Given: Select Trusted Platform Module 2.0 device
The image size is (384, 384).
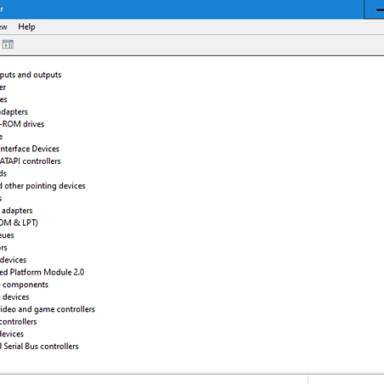Looking at the screenshot, I should pyautogui.click(x=42, y=272).
